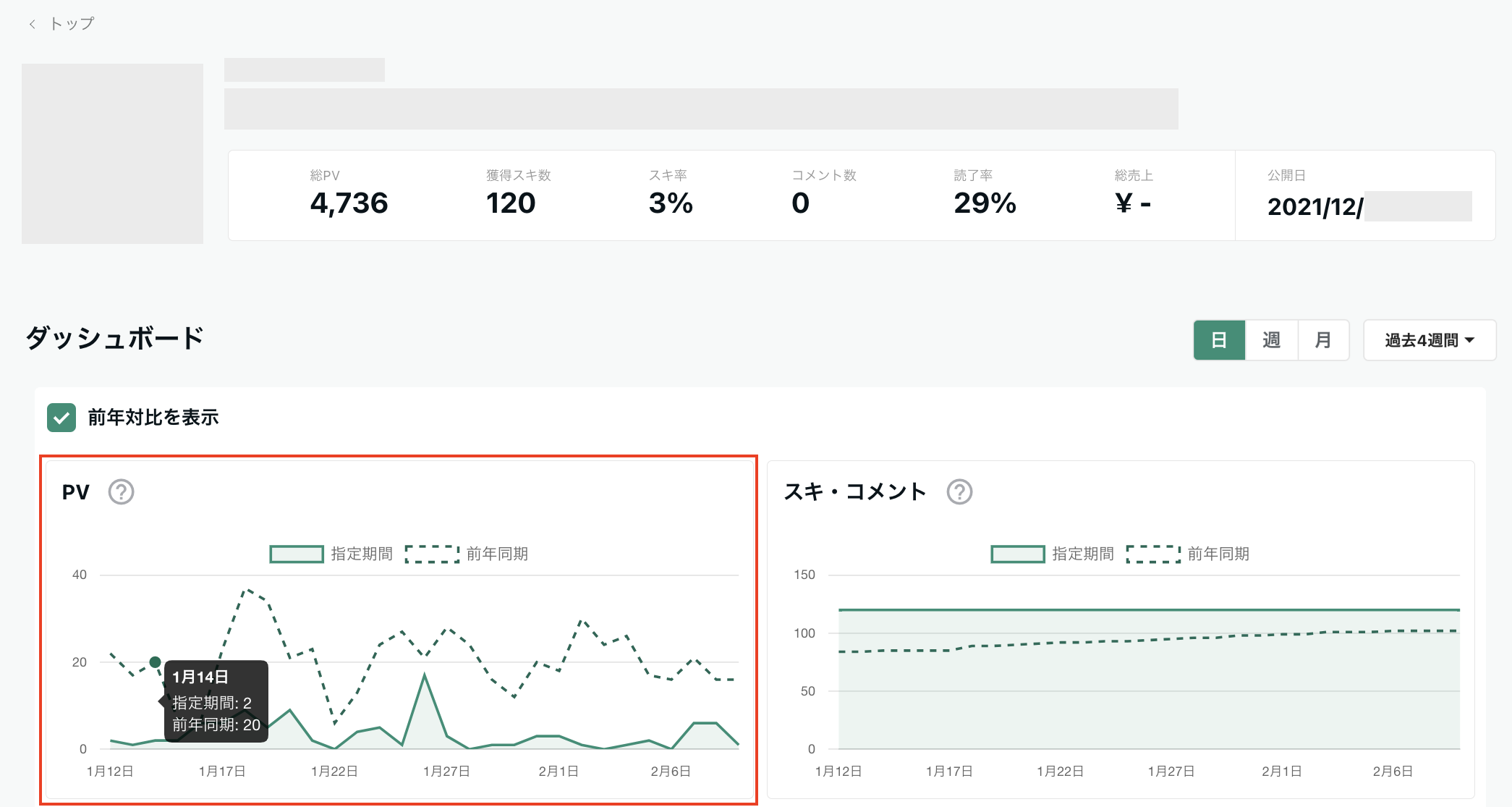The image size is (1512, 807).
Task: Click the 1月27日 label on PV chart axis
Action: pos(446,772)
